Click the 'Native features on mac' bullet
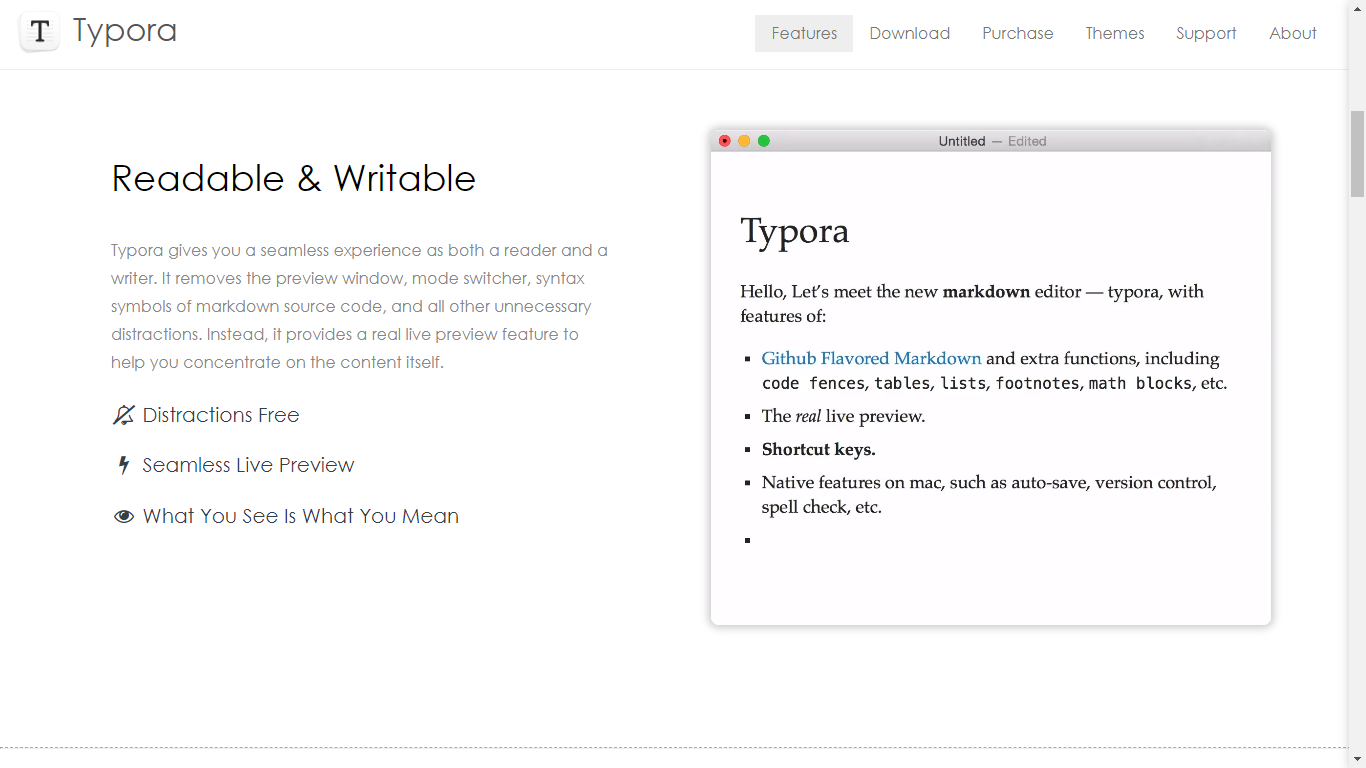 pyautogui.click(x=989, y=494)
